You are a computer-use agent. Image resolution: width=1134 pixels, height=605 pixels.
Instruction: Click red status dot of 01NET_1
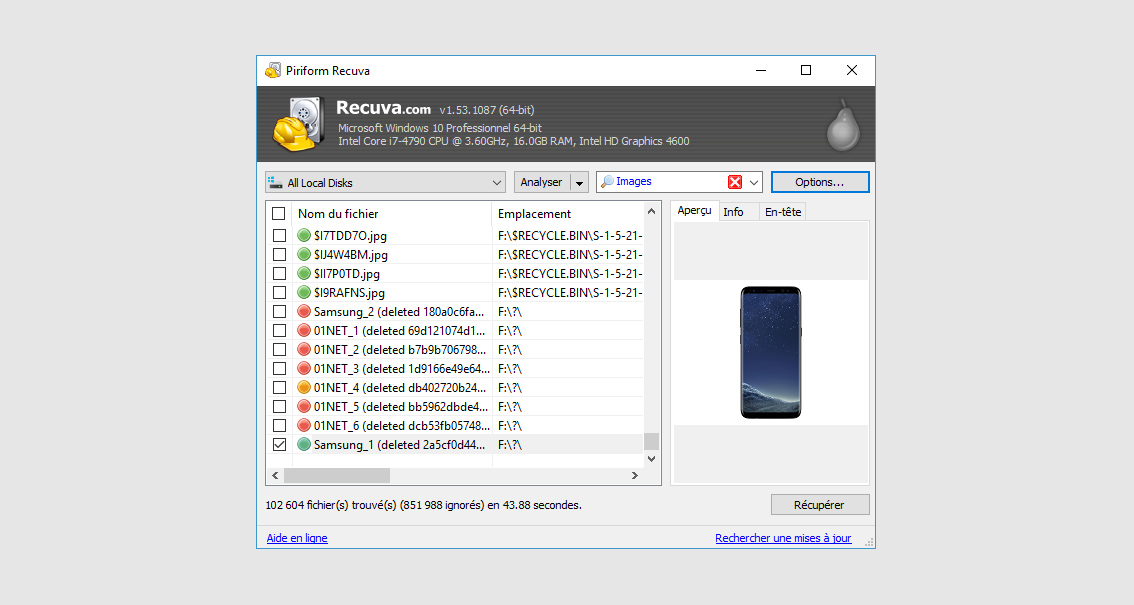coord(304,330)
